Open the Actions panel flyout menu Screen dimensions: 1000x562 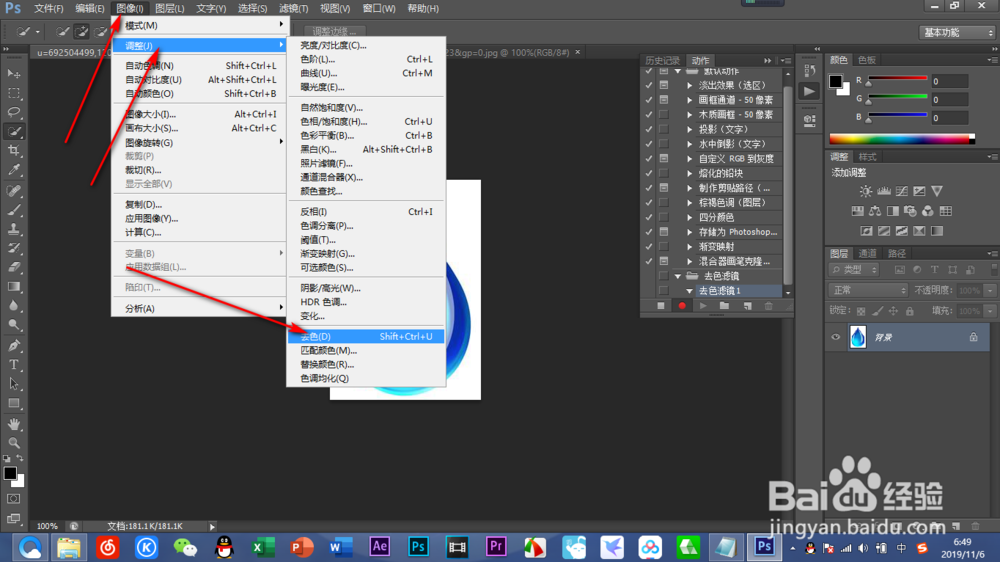click(x=786, y=61)
